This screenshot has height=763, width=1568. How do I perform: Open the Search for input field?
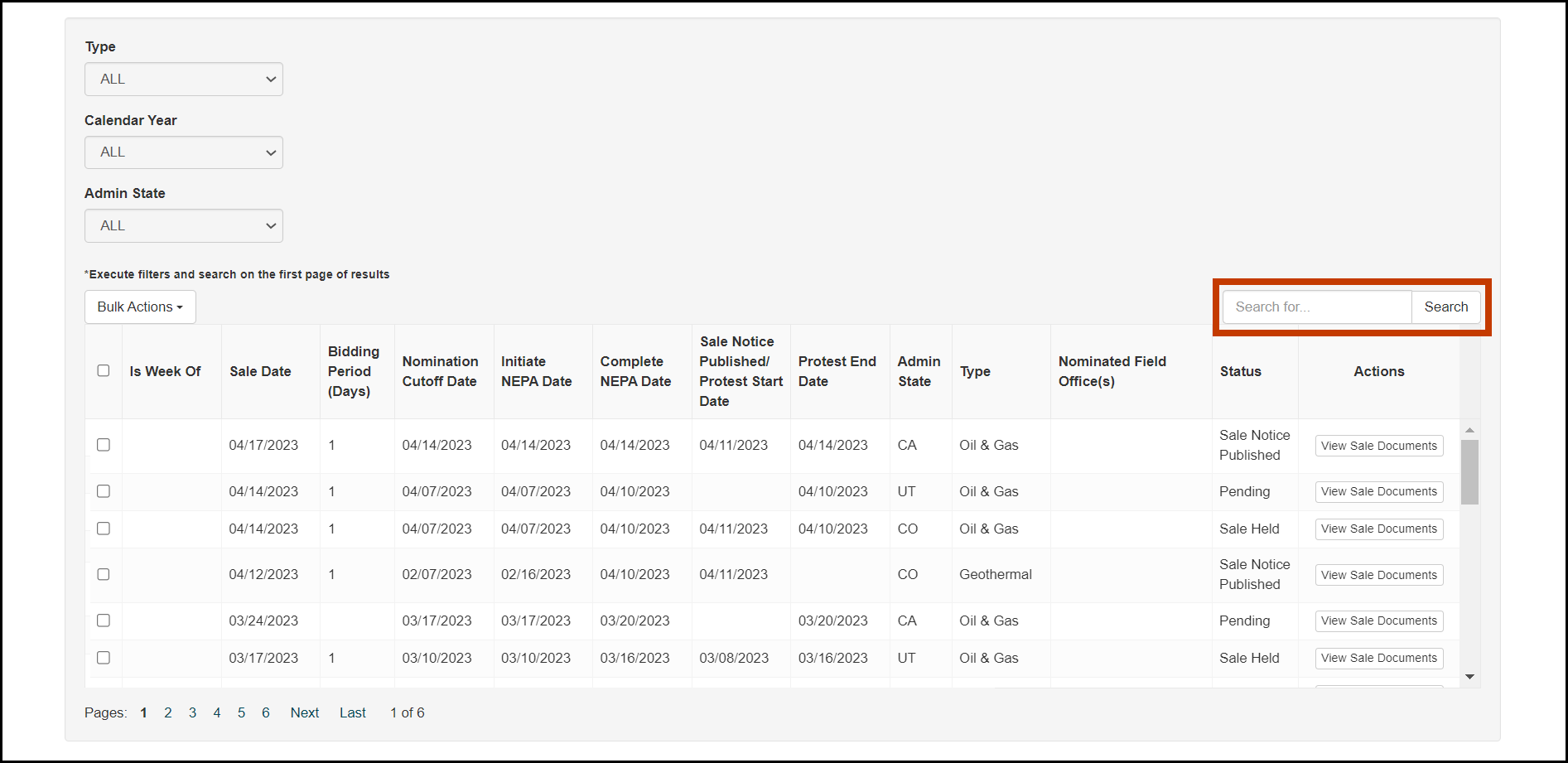(1315, 307)
